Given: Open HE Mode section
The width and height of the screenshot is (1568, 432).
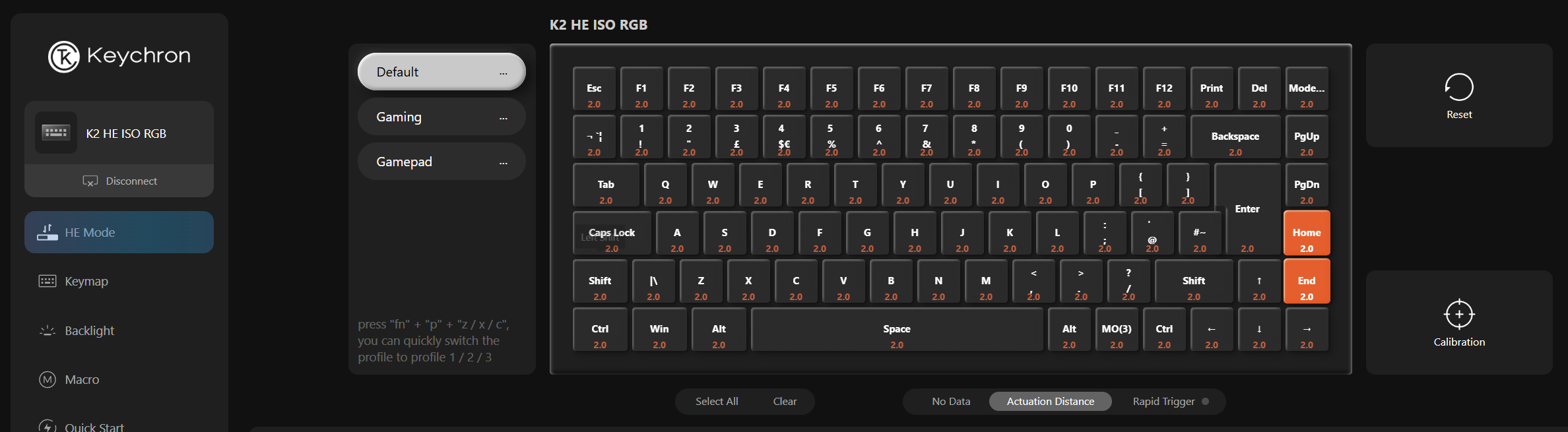Looking at the screenshot, I should coord(119,232).
